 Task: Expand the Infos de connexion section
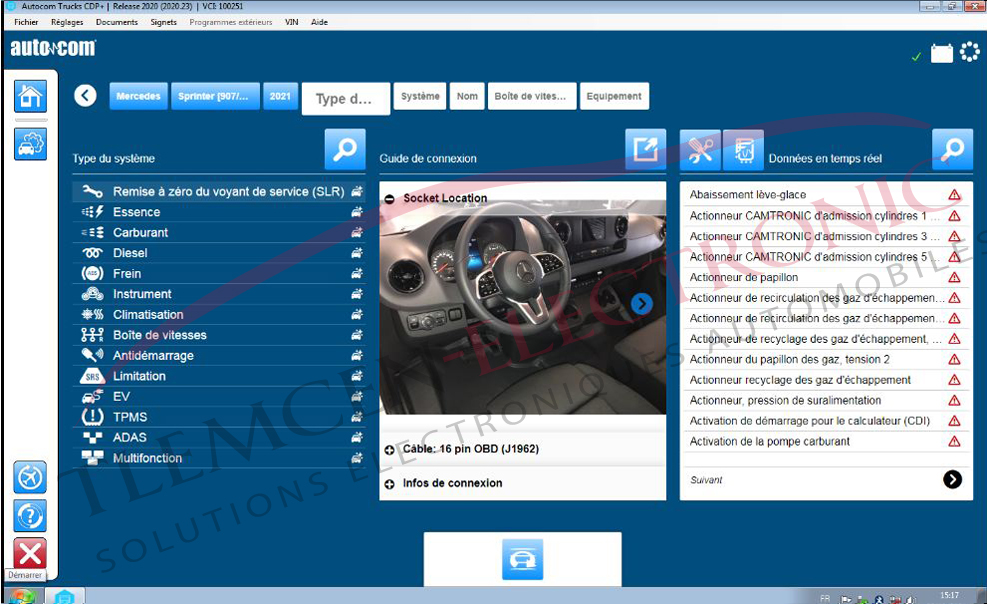click(x=390, y=484)
